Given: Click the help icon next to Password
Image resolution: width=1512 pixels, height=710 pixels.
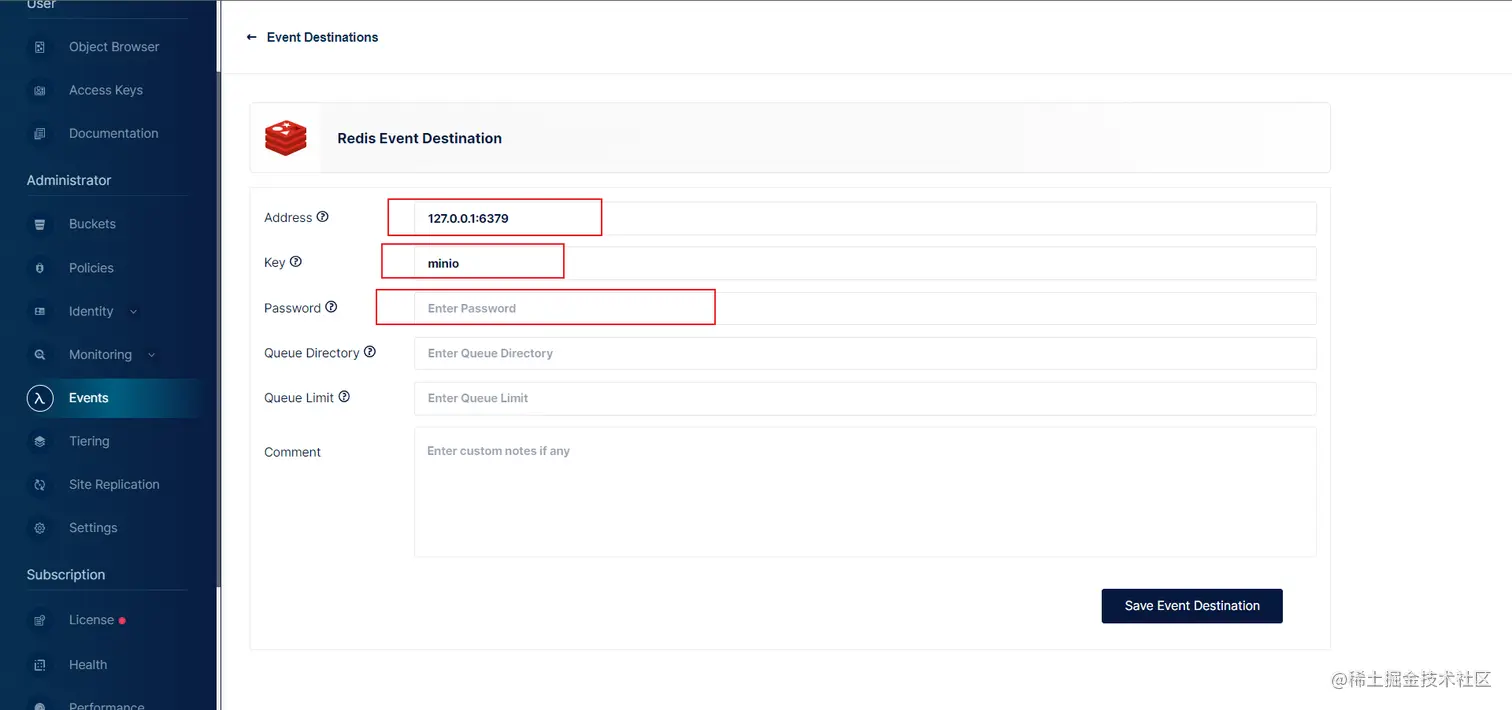Looking at the screenshot, I should coord(331,307).
